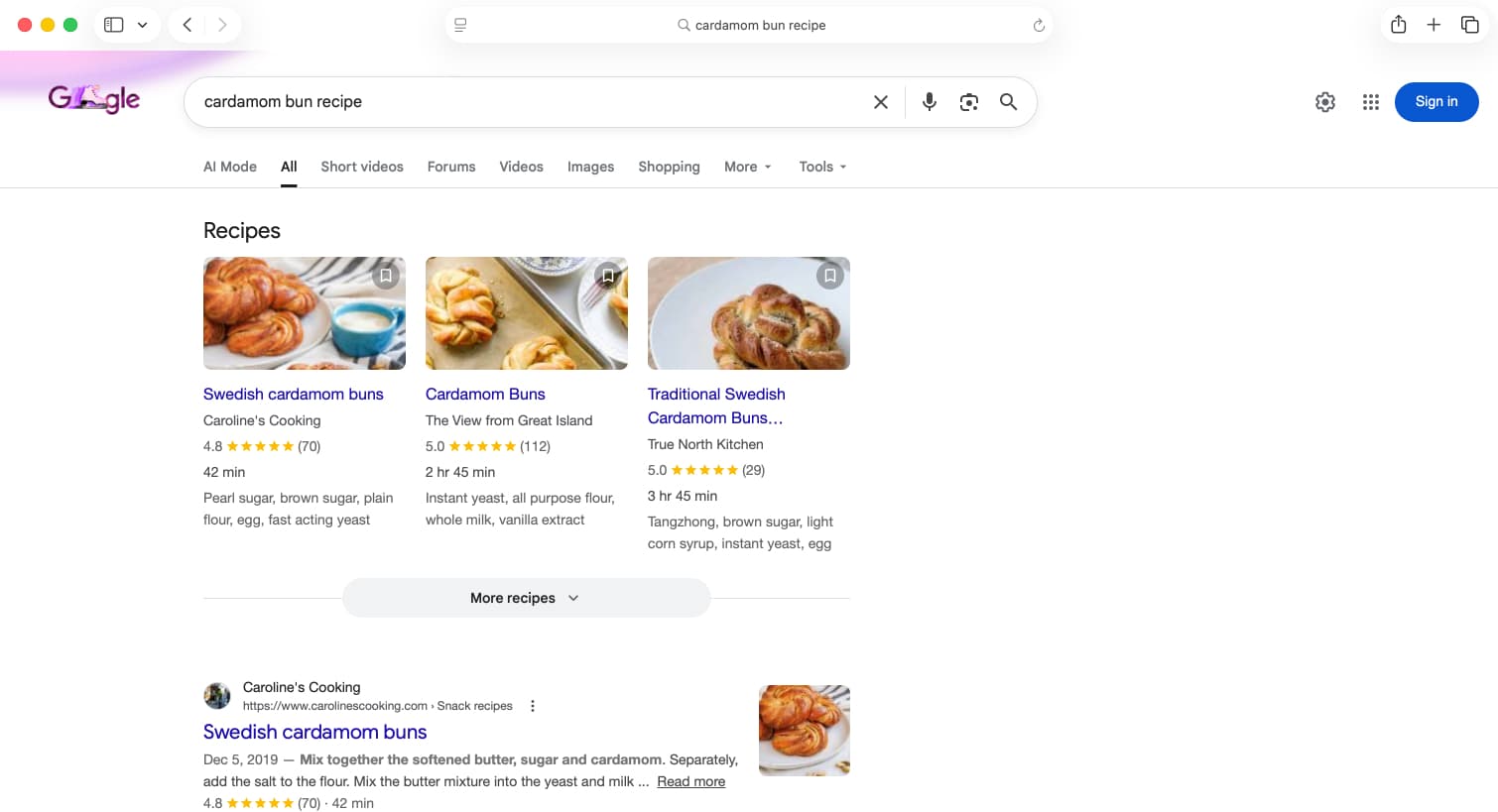The image size is (1498, 812).
Task: Open Google Lens image search
Action: pyautogui.click(x=968, y=101)
